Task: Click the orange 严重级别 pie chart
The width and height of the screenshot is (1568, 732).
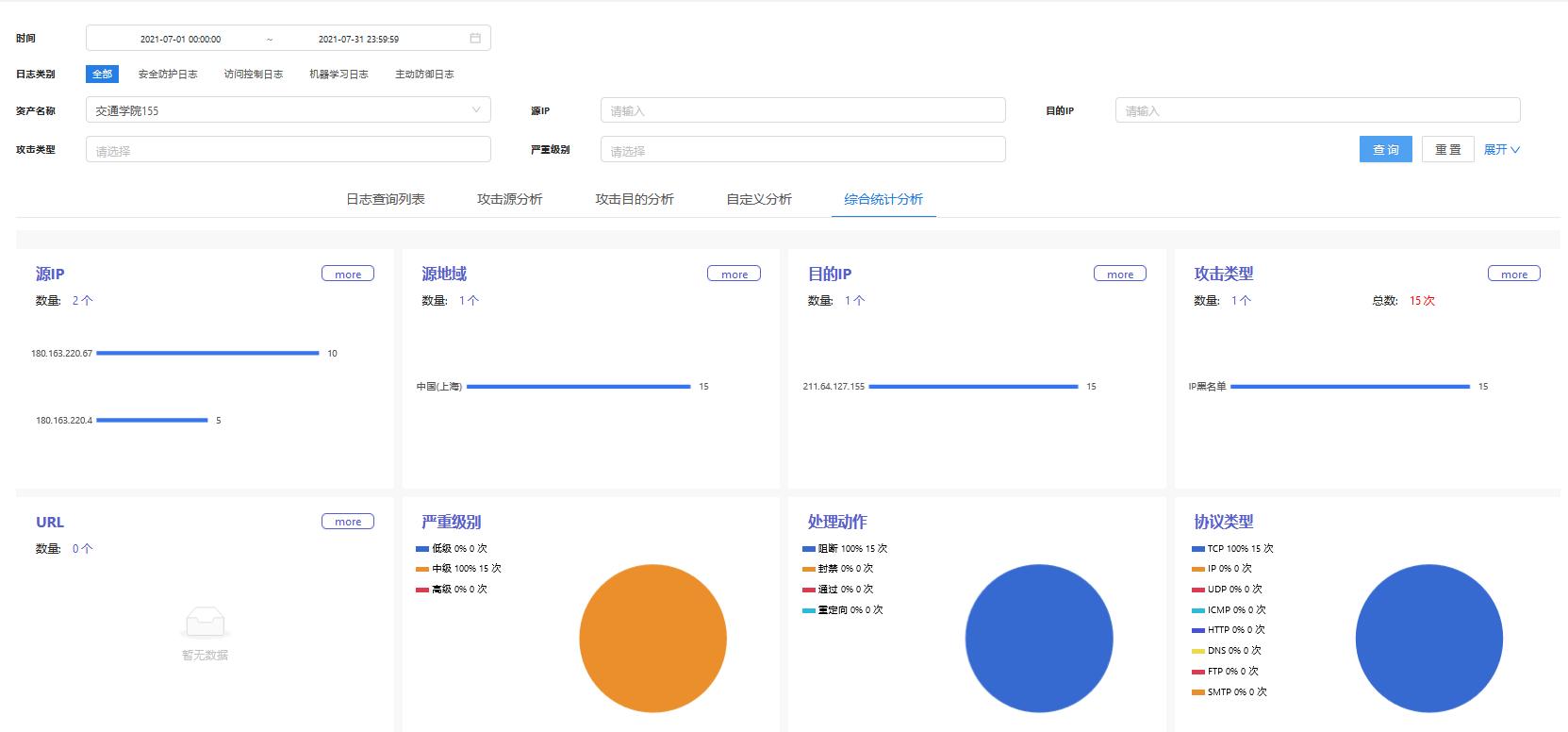Action: 652,639
